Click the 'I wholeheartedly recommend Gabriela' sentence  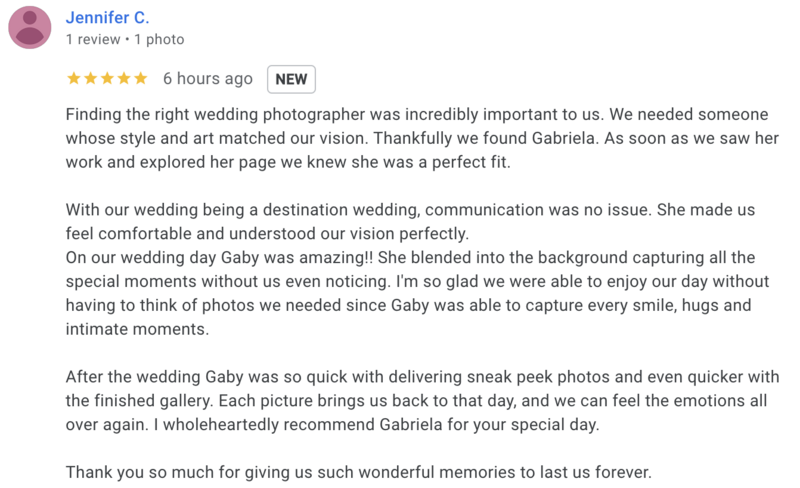tap(377, 425)
